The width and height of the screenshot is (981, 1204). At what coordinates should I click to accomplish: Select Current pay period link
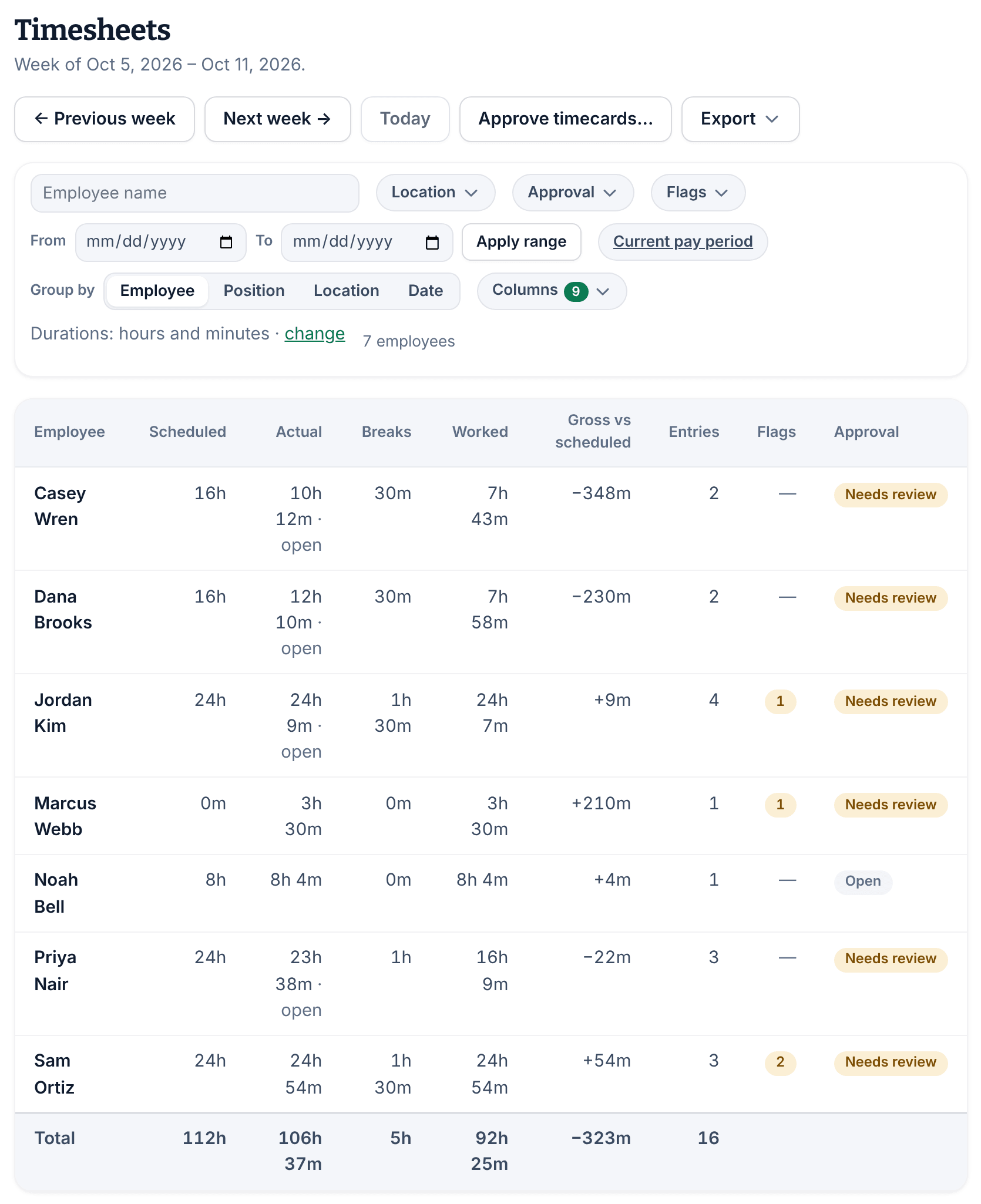coord(683,242)
